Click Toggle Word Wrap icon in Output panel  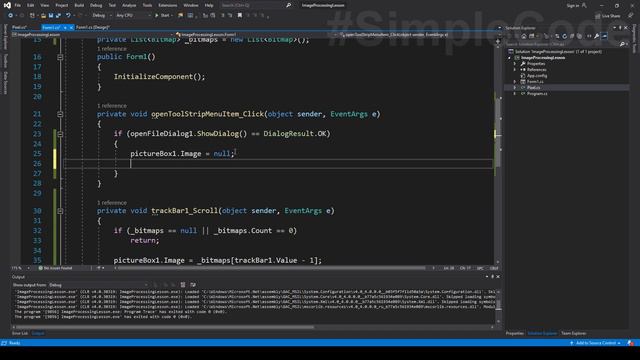coord(193,284)
